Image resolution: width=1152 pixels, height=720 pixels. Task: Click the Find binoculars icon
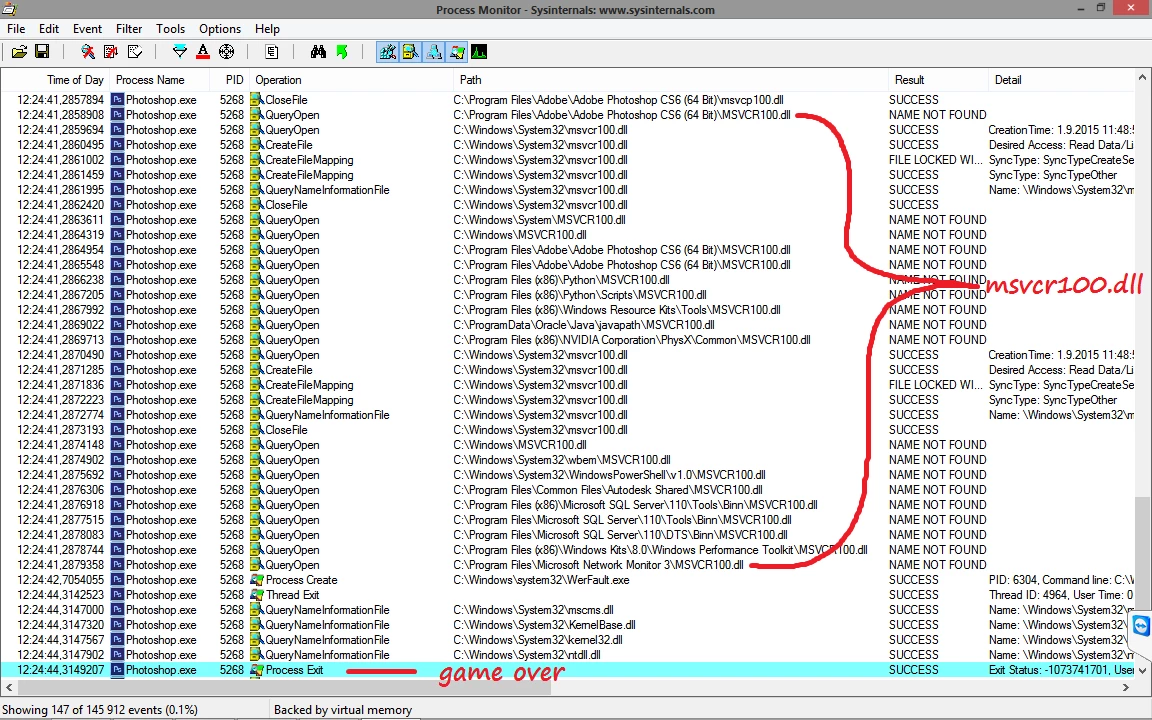point(317,51)
